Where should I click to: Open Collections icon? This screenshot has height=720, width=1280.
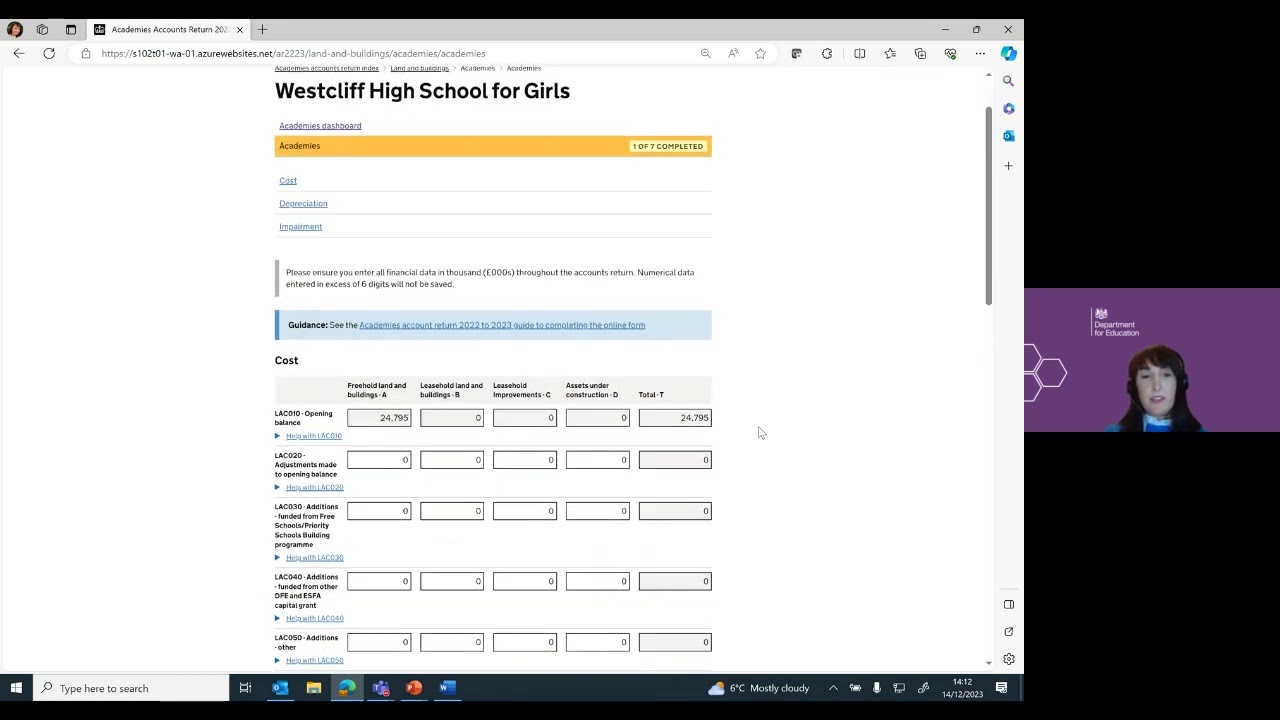[x=920, y=53]
